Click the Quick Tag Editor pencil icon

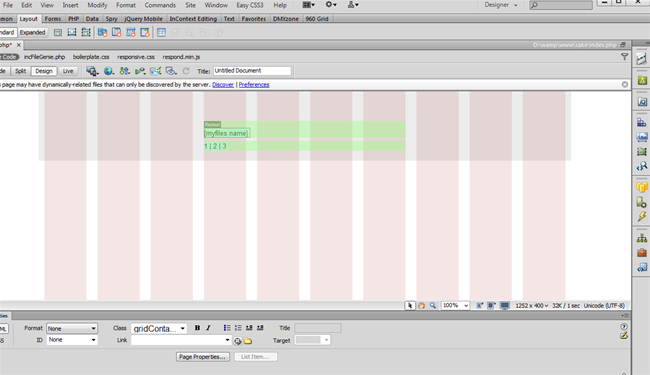pyautogui.click(x=624, y=335)
